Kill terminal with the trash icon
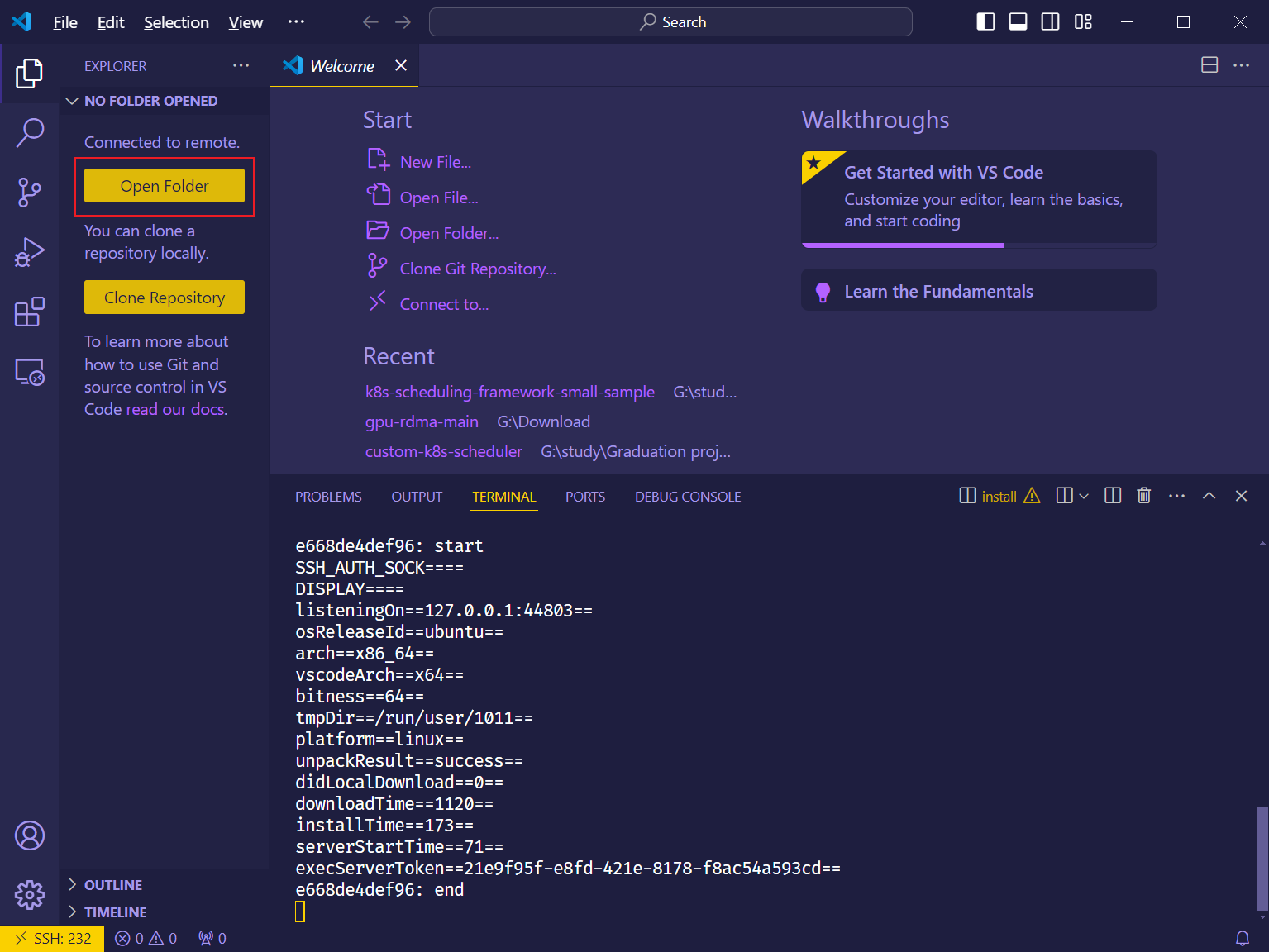The image size is (1269, 952). pos(1144,496)
